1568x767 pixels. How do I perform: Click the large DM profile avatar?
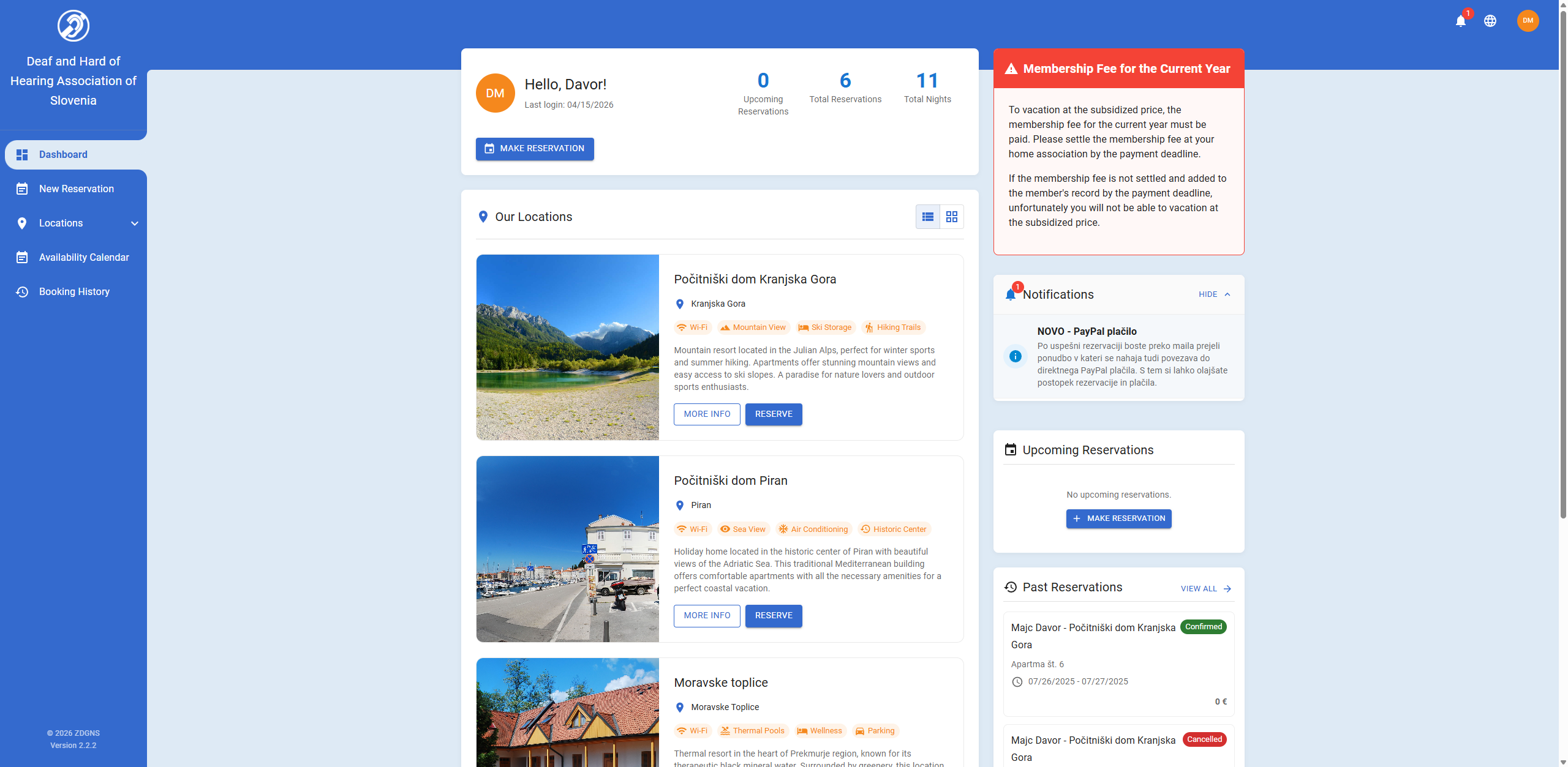coord(496,93)
